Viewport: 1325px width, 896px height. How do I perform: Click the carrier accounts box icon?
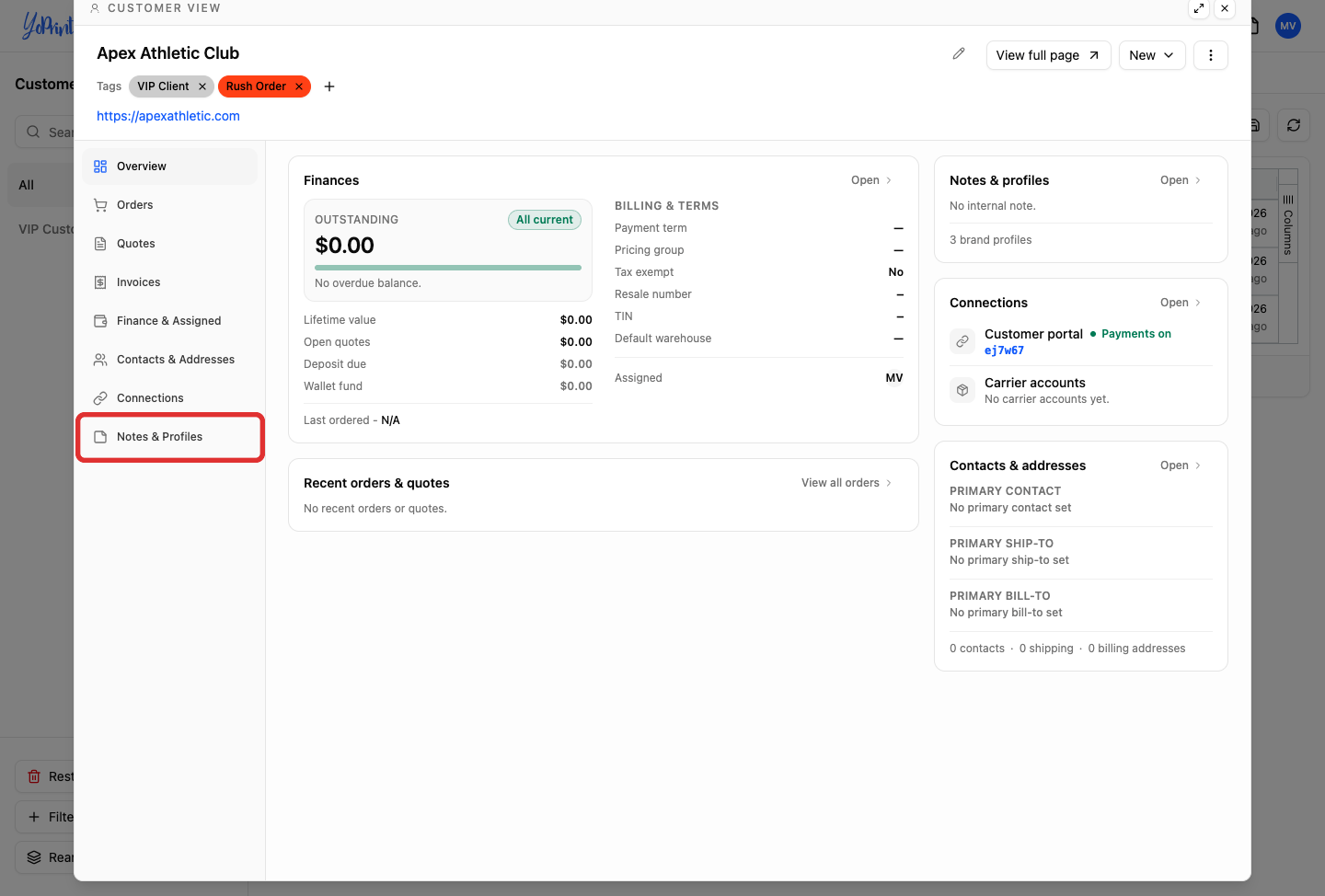coord(962,390)
